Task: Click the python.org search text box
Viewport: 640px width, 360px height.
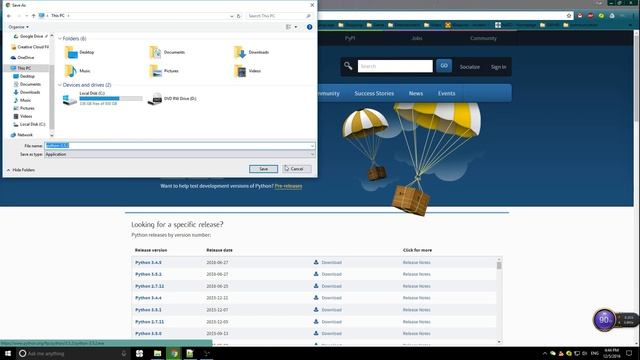Action: 395,66
